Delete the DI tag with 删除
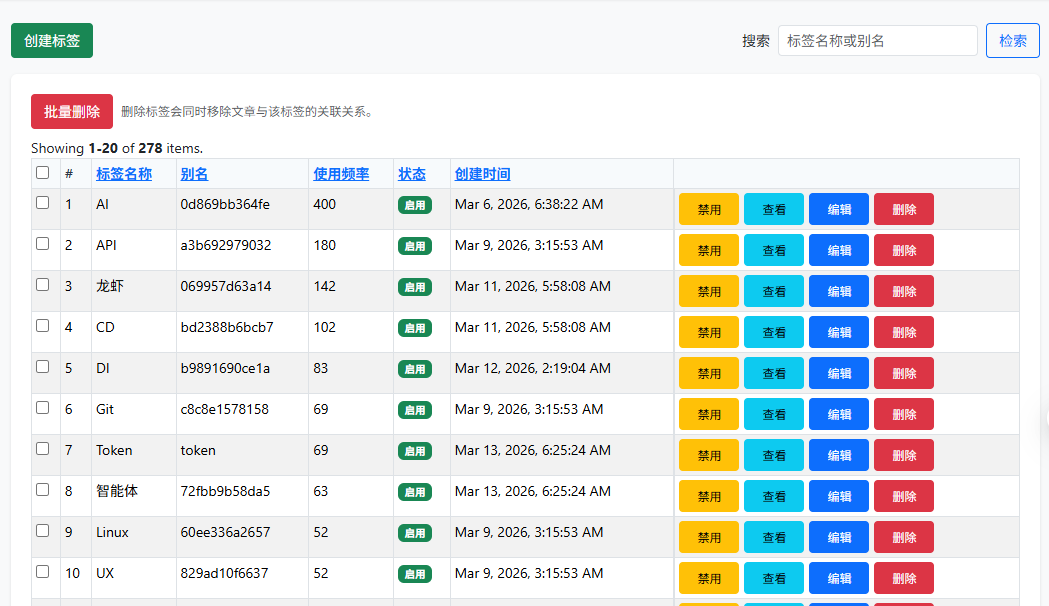Screen dimensions: 1049x606 [904, 373]
